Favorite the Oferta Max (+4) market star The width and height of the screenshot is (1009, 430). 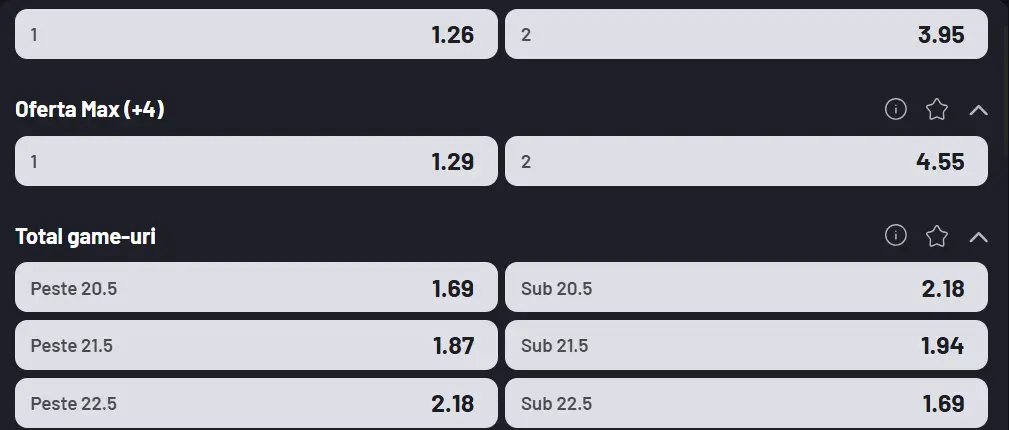click(x=937, y=109)
